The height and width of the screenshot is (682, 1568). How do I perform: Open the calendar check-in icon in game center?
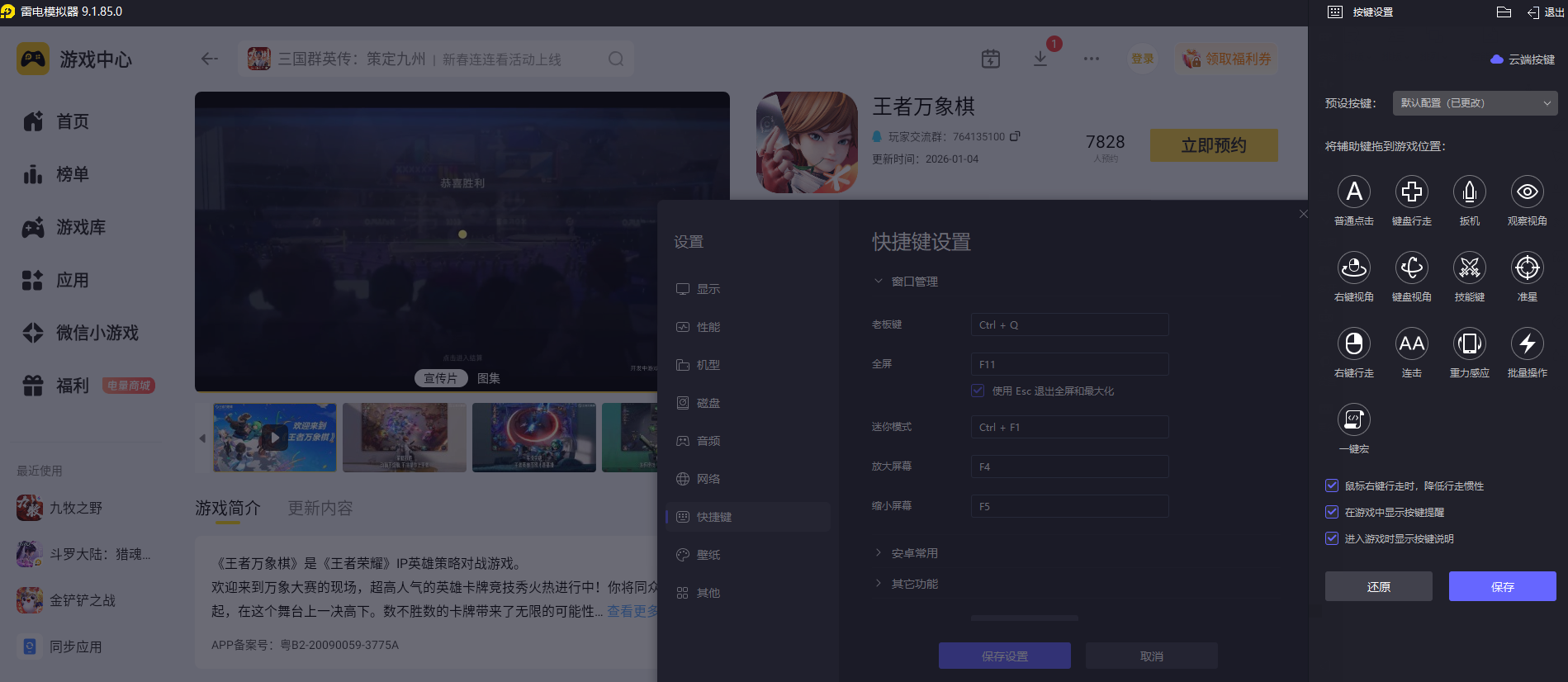pos(991,59)
